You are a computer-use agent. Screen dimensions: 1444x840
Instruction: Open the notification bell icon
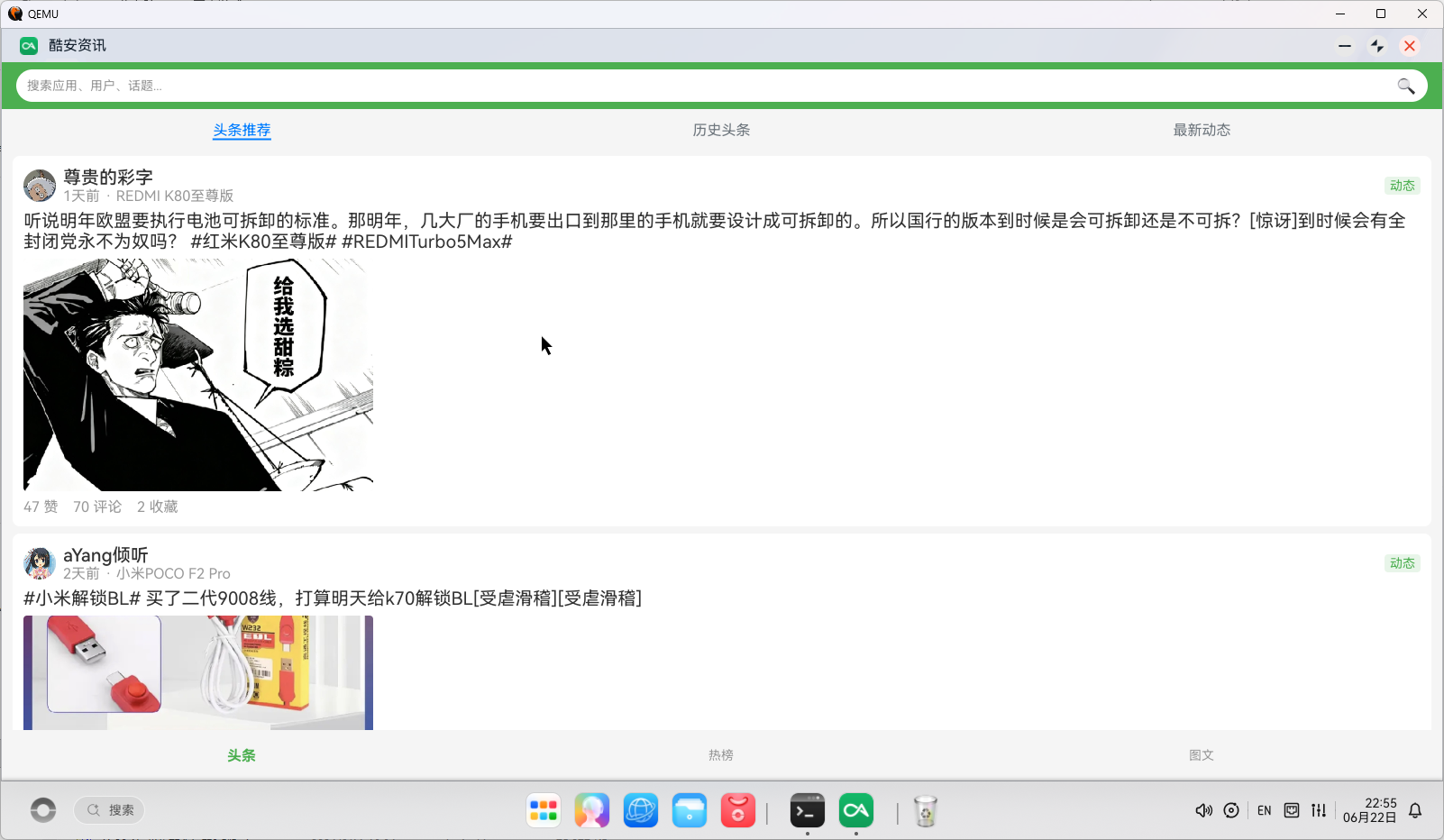[1415, 810]
